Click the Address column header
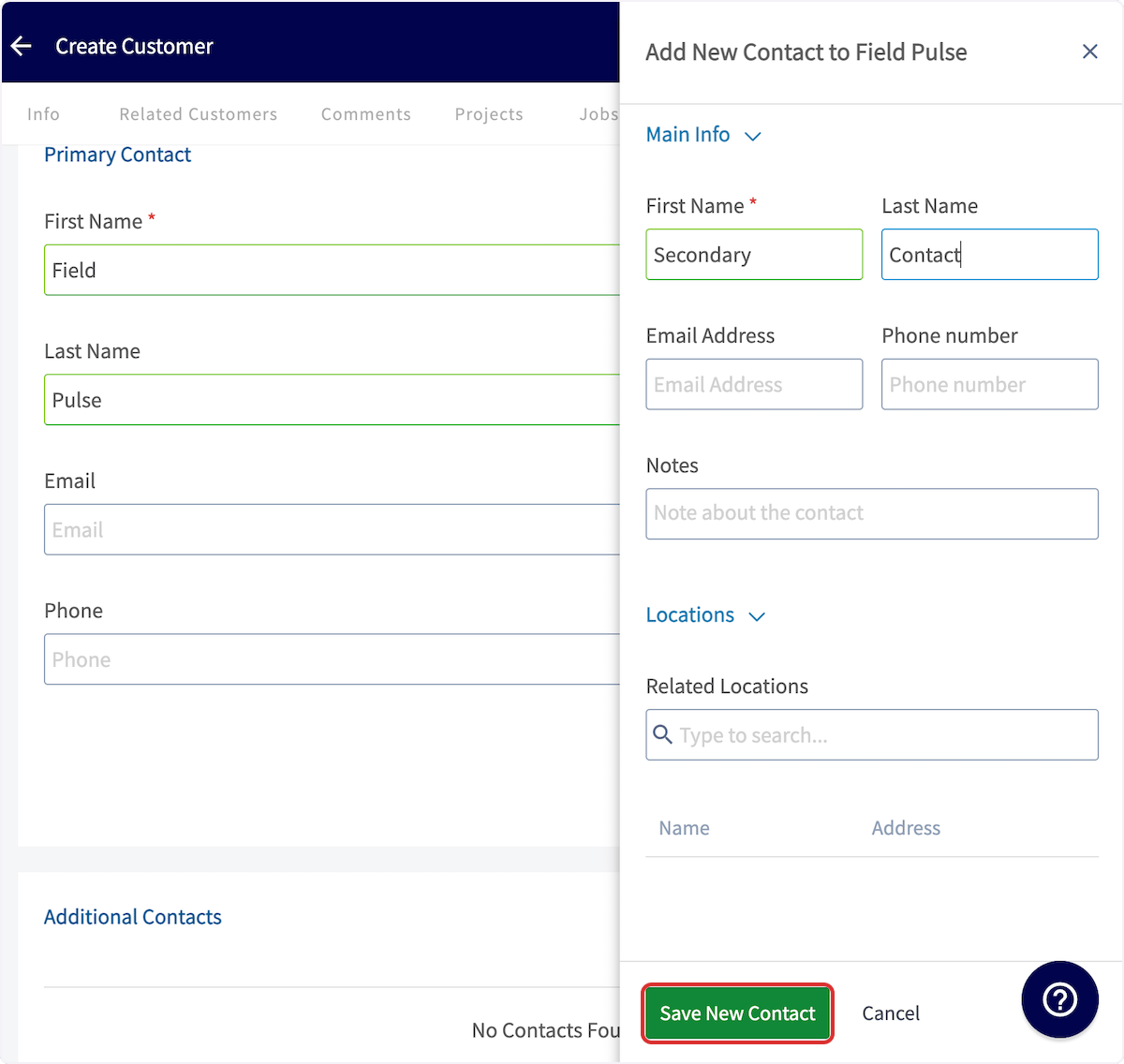Screen dimensions: 1124x1064 click(x=906, y=828)
